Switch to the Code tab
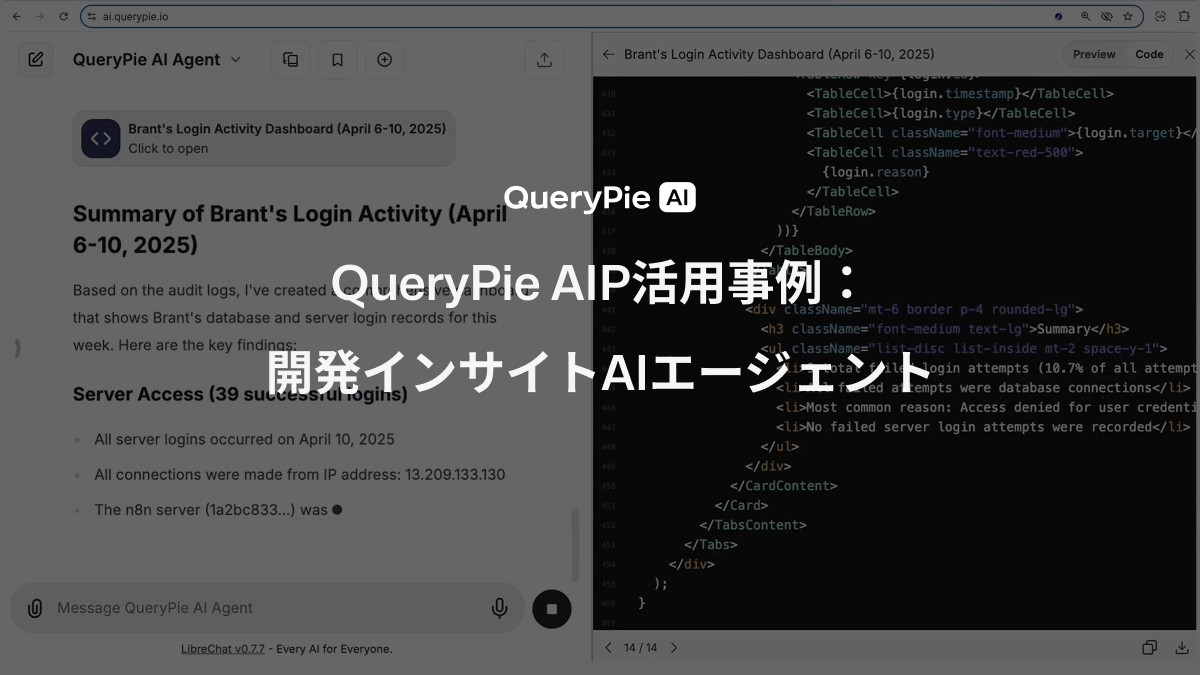Screen dimensions: 1200x675 [1149, 54]
